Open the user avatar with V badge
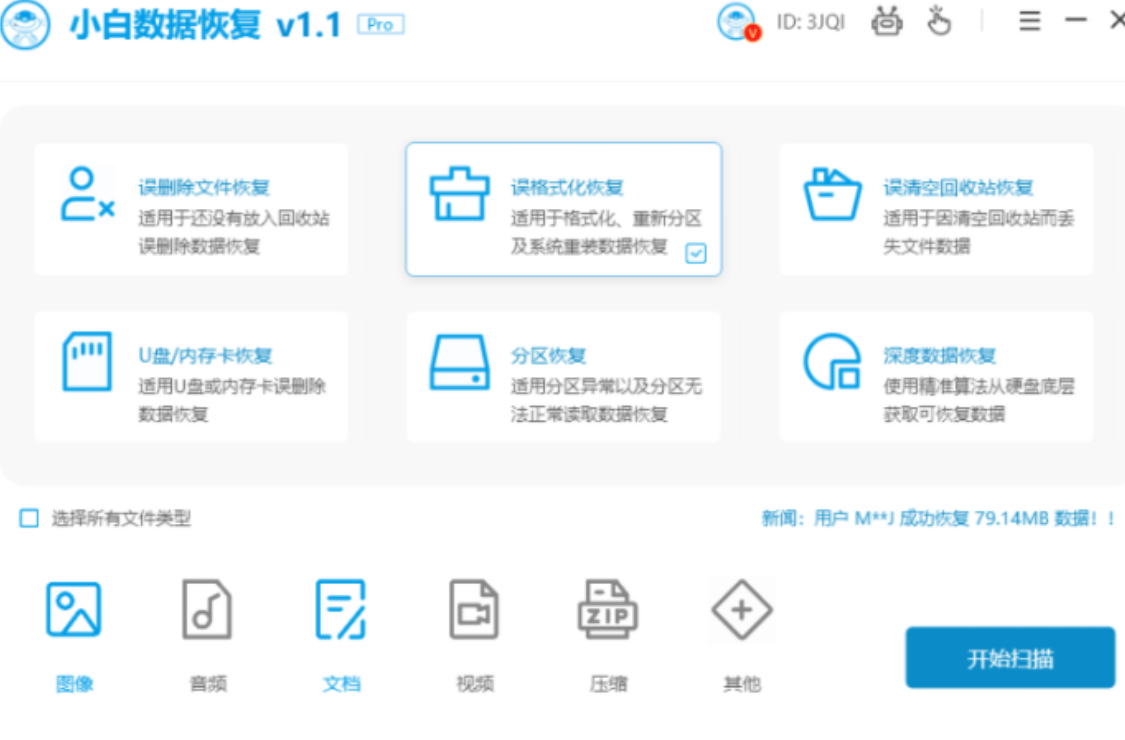Screen dimensions: 1125x740 coord(738,22)
